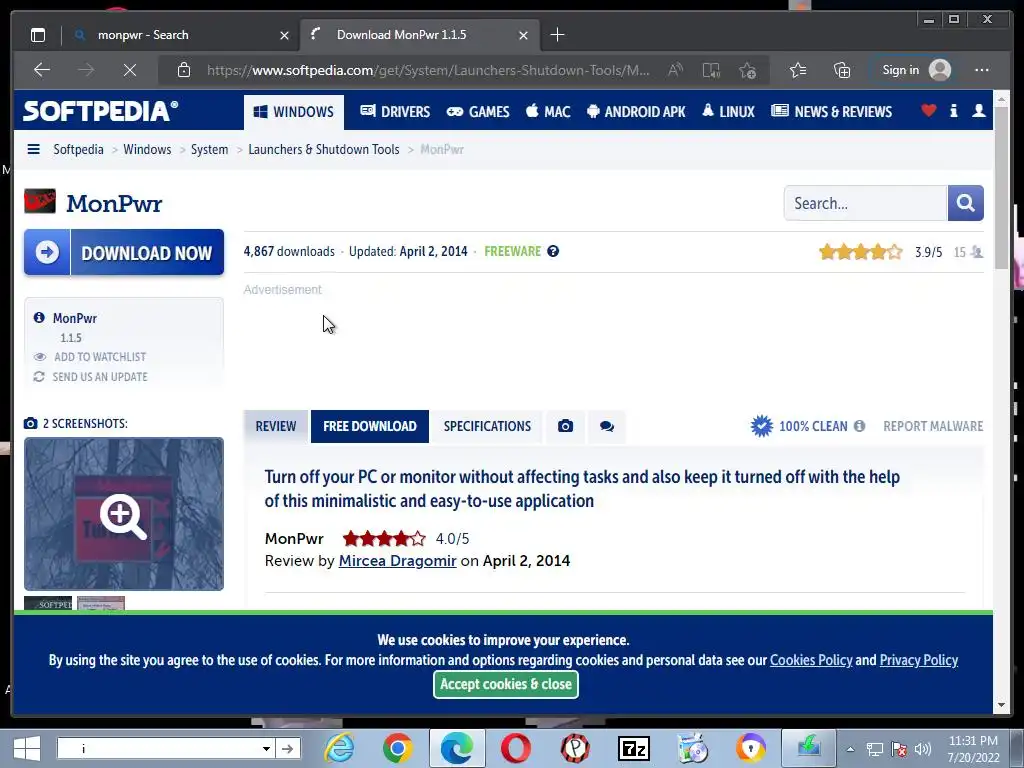View site information via the padlock icon
1024x768 pixels.
[x=184, y=70]
